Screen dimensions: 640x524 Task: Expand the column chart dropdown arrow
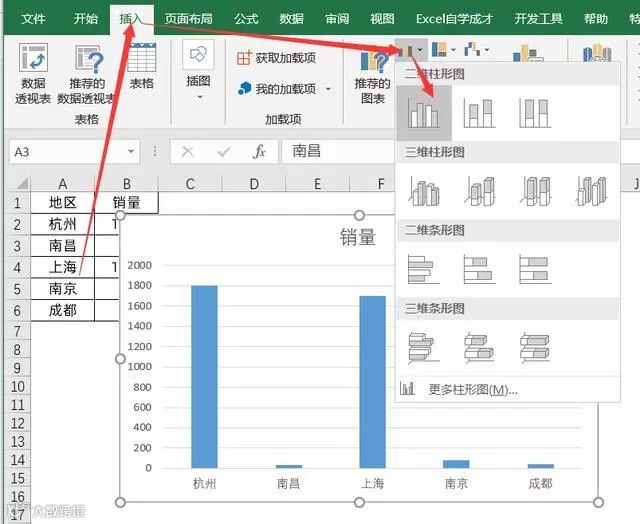click(x=420, y=50)
